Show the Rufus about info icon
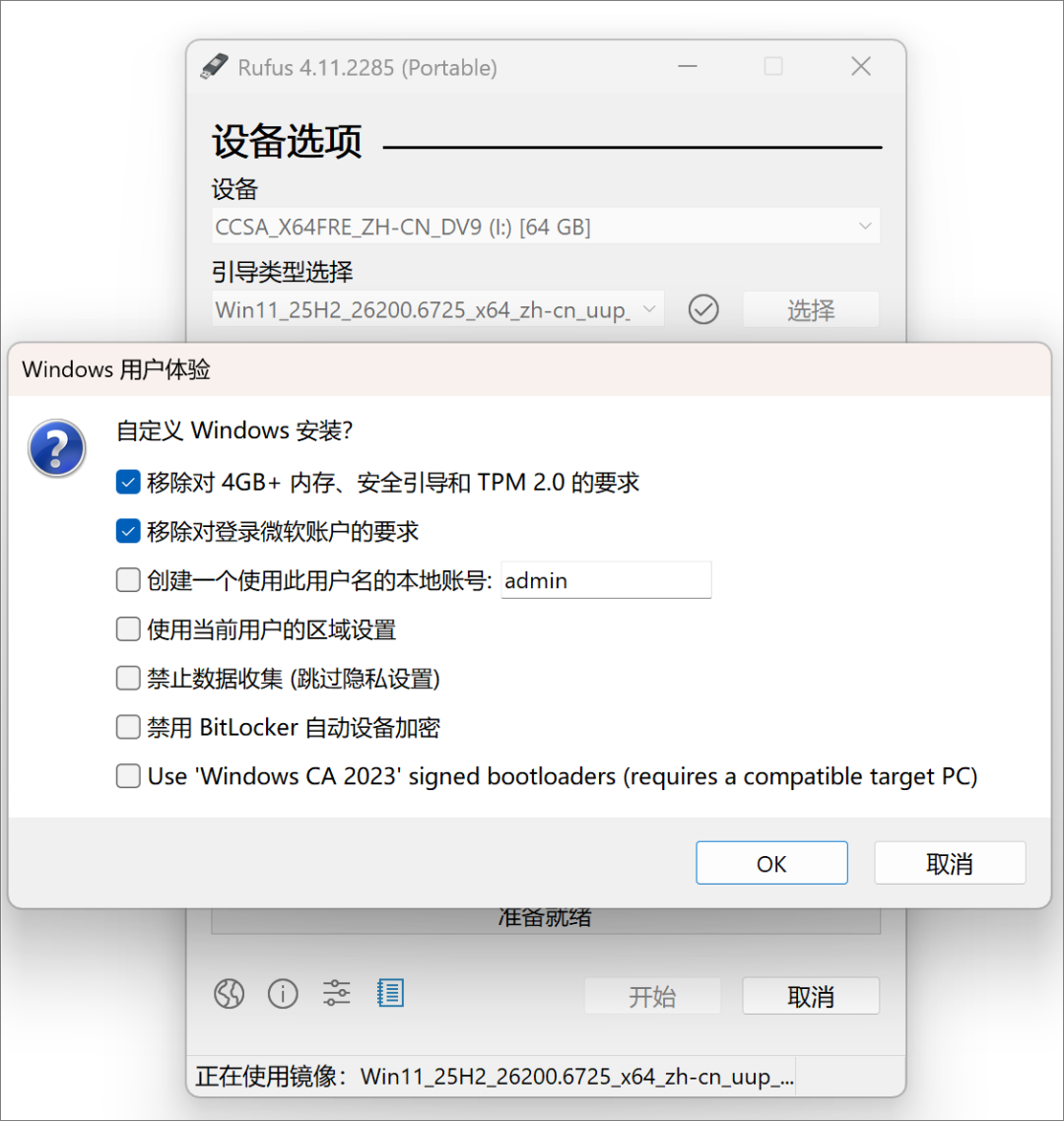 pyautogui.click(x=283, y=994)
